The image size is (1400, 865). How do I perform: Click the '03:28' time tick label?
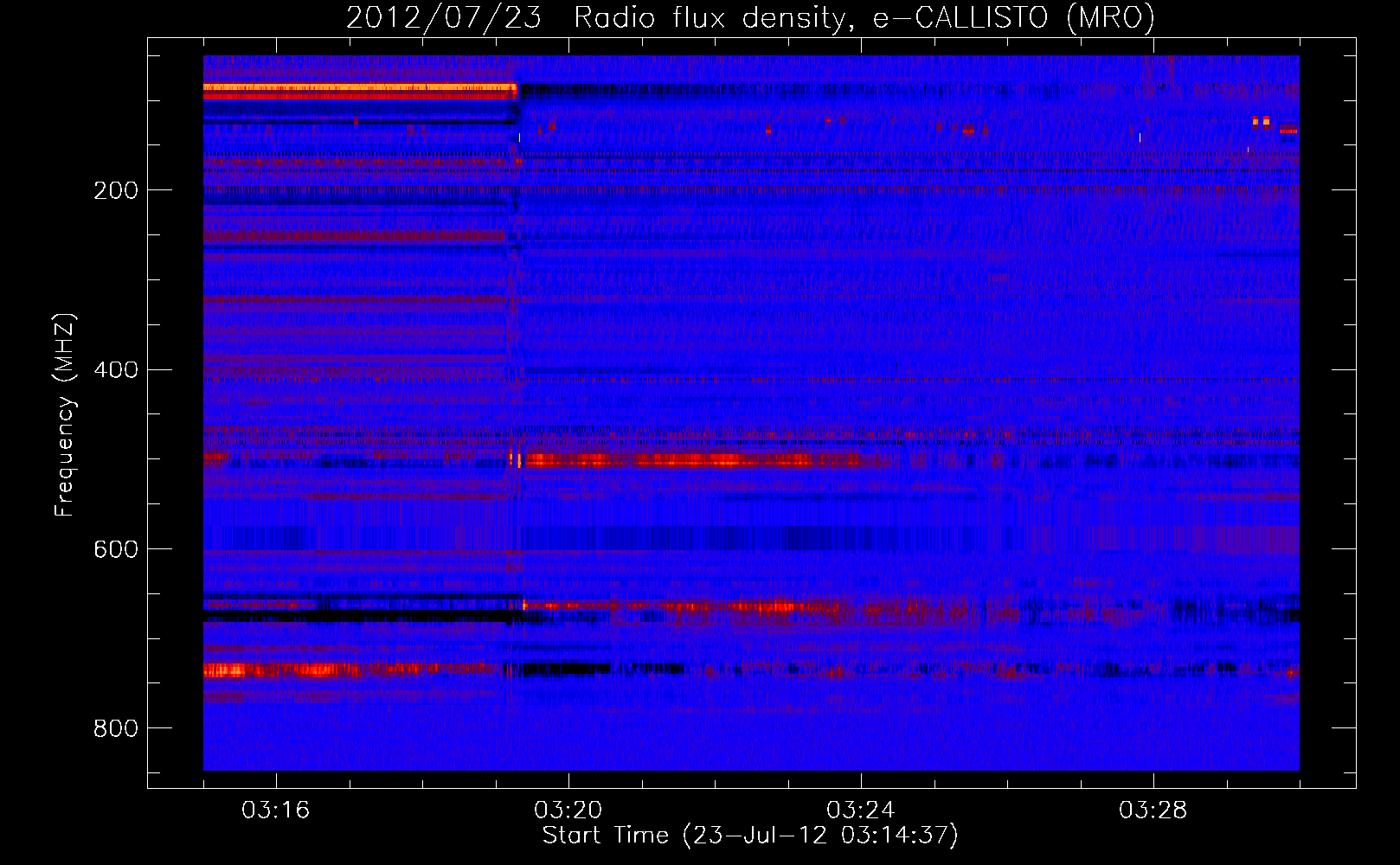(x=1153, y=811)
